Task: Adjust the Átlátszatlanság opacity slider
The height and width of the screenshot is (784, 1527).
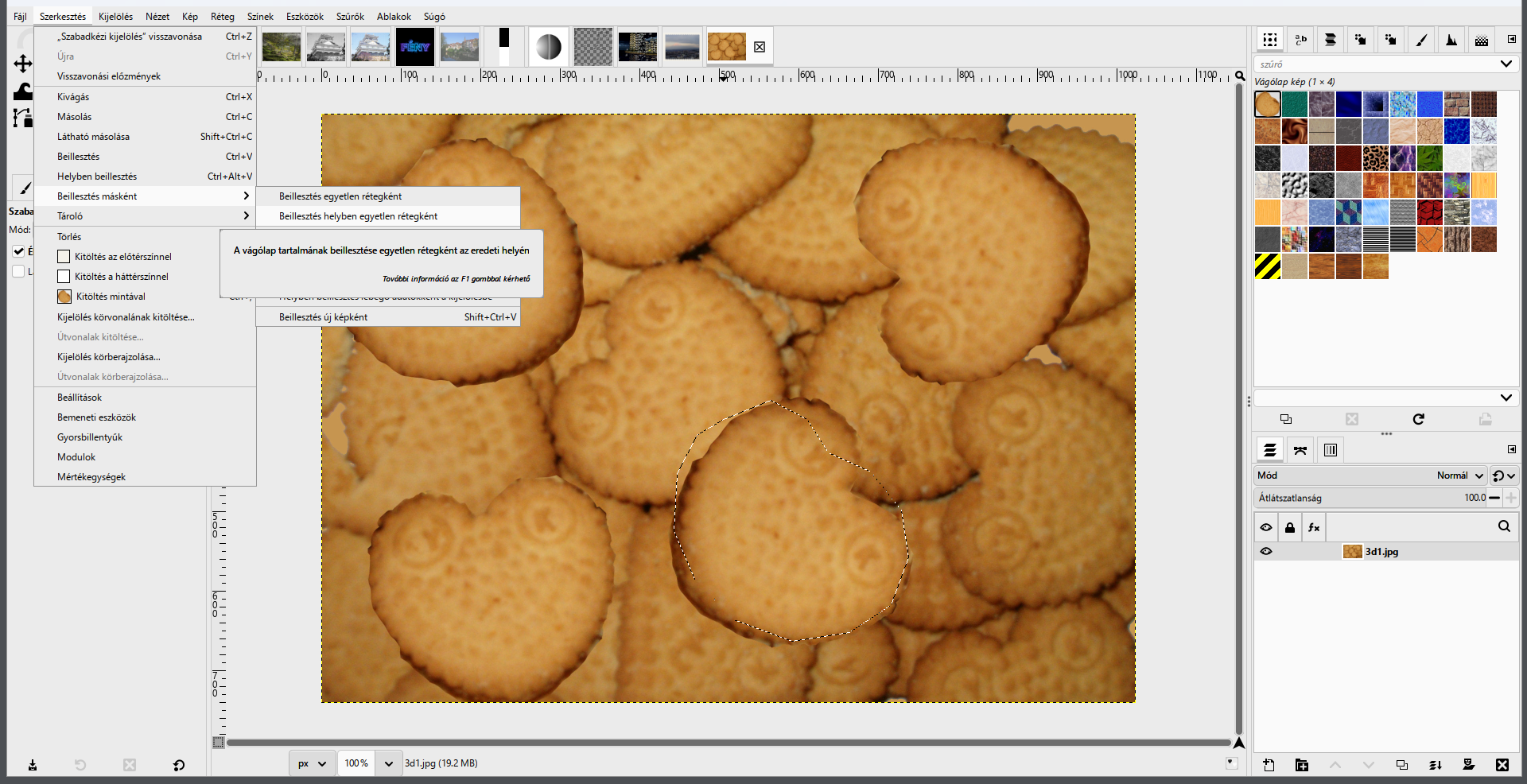Action: pyautogui.click(x=1370, y=498)
